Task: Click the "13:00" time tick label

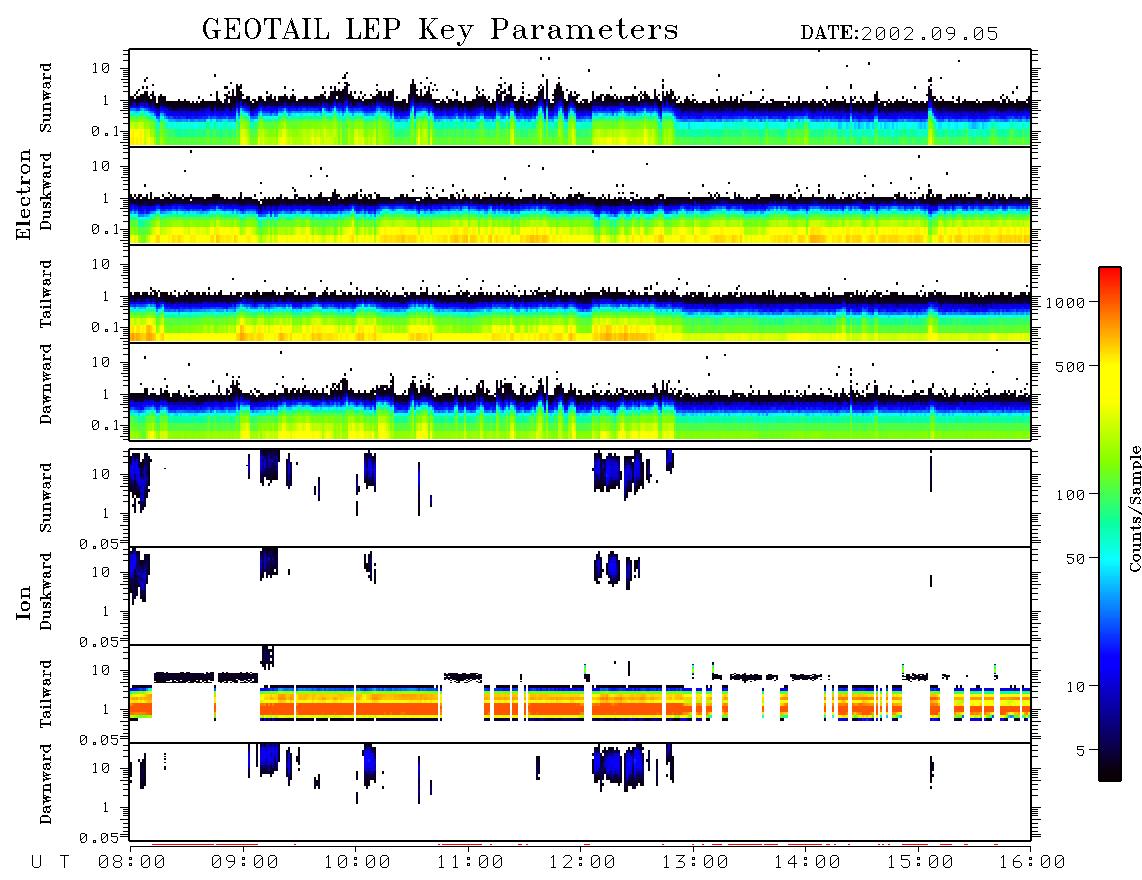Action: pyautogui.click(x=695, y=863)
